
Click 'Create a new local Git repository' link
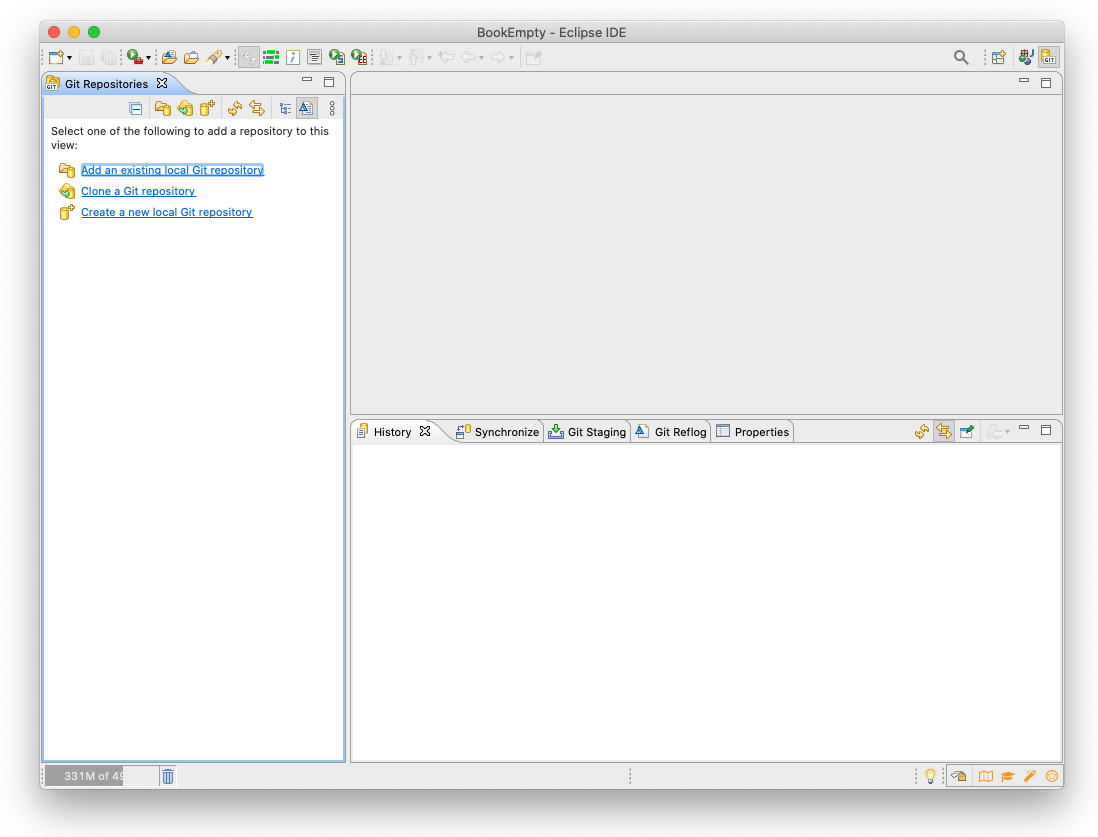point(166,212)
